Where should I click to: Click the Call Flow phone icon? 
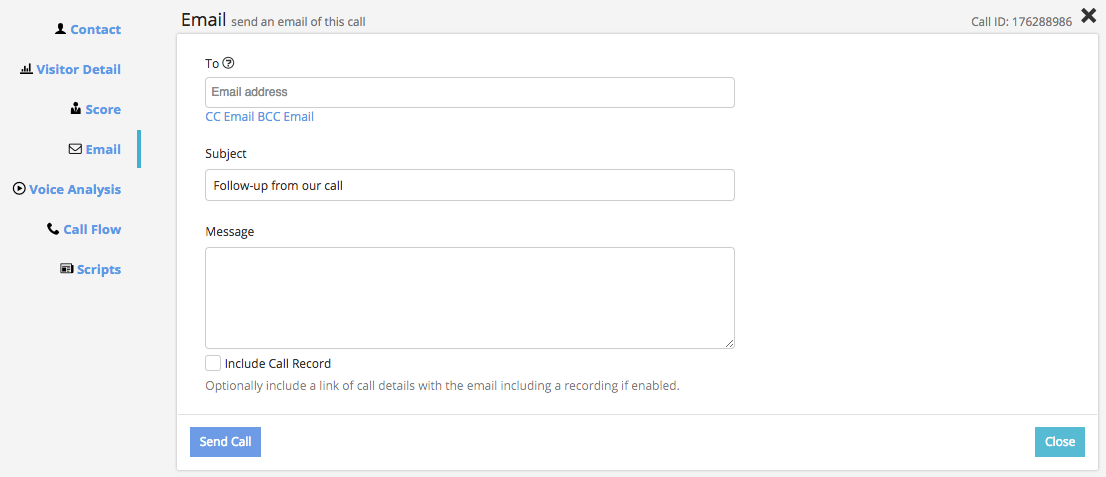click(x=53, y=229)
